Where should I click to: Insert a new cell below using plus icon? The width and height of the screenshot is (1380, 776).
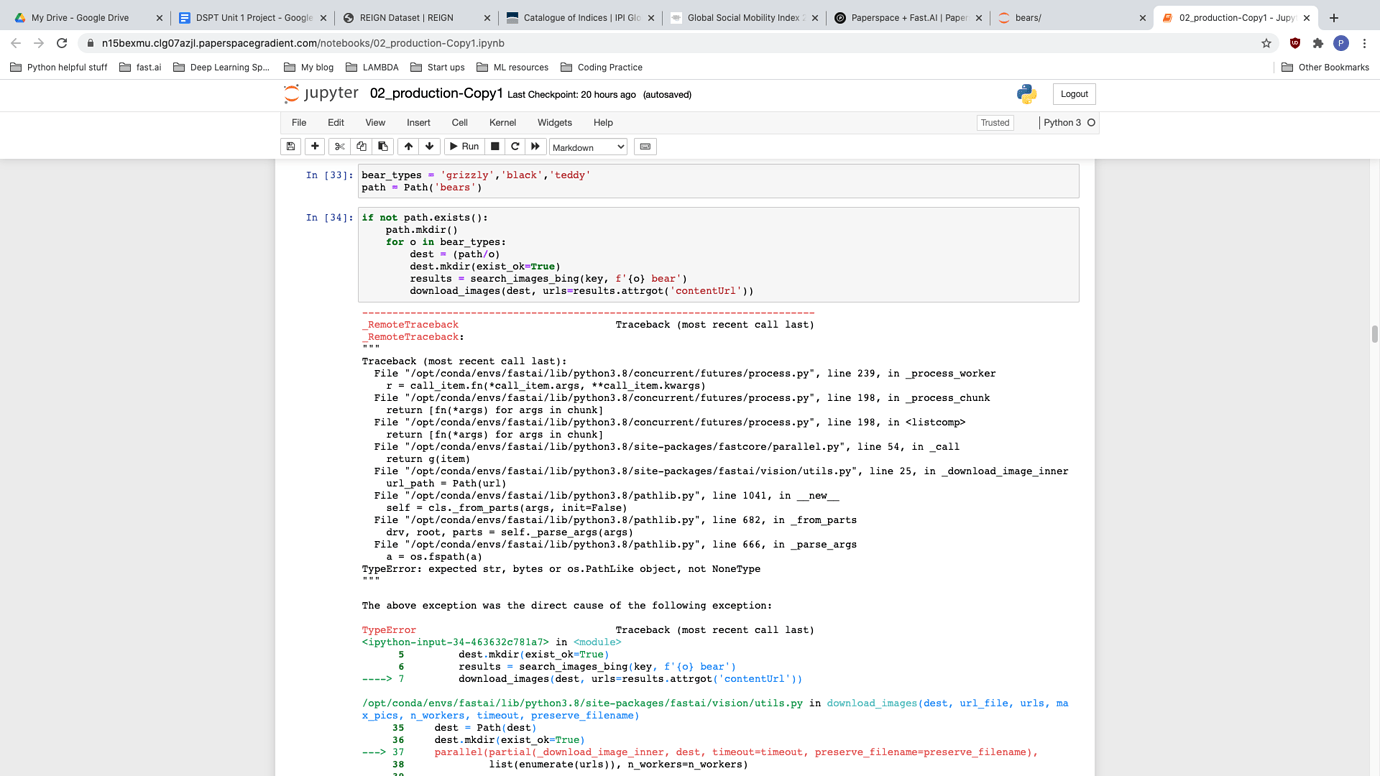(314, 146)
